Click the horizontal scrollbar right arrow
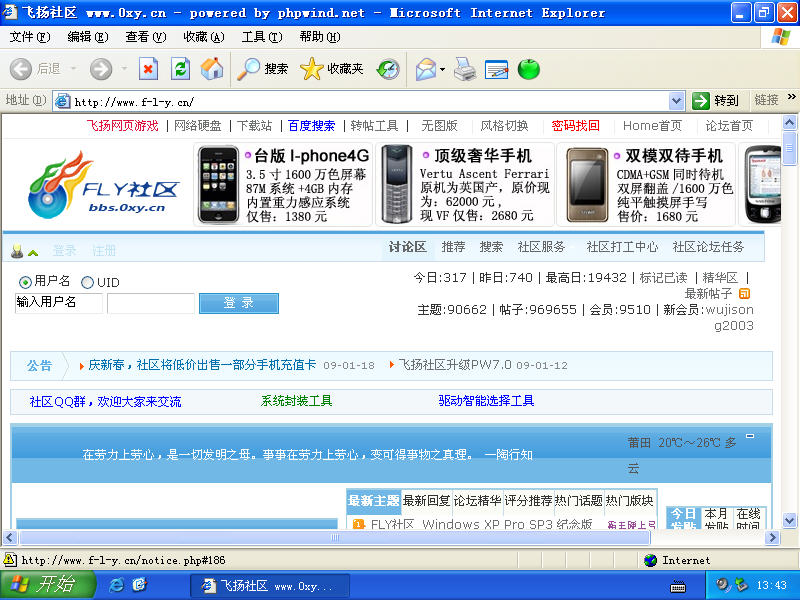Viewport: 800px width, 600px height. click(x=772, y=537)
